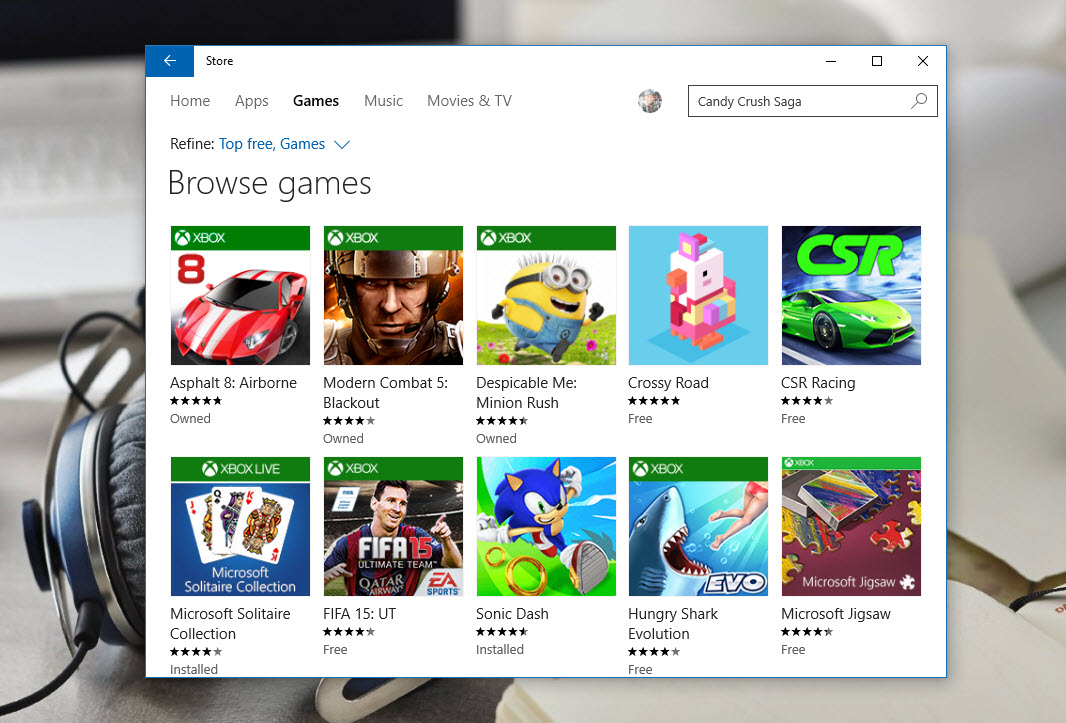Open the user account avatar
The width and height of the screenshot is (1066, 723).
(650, 101)
